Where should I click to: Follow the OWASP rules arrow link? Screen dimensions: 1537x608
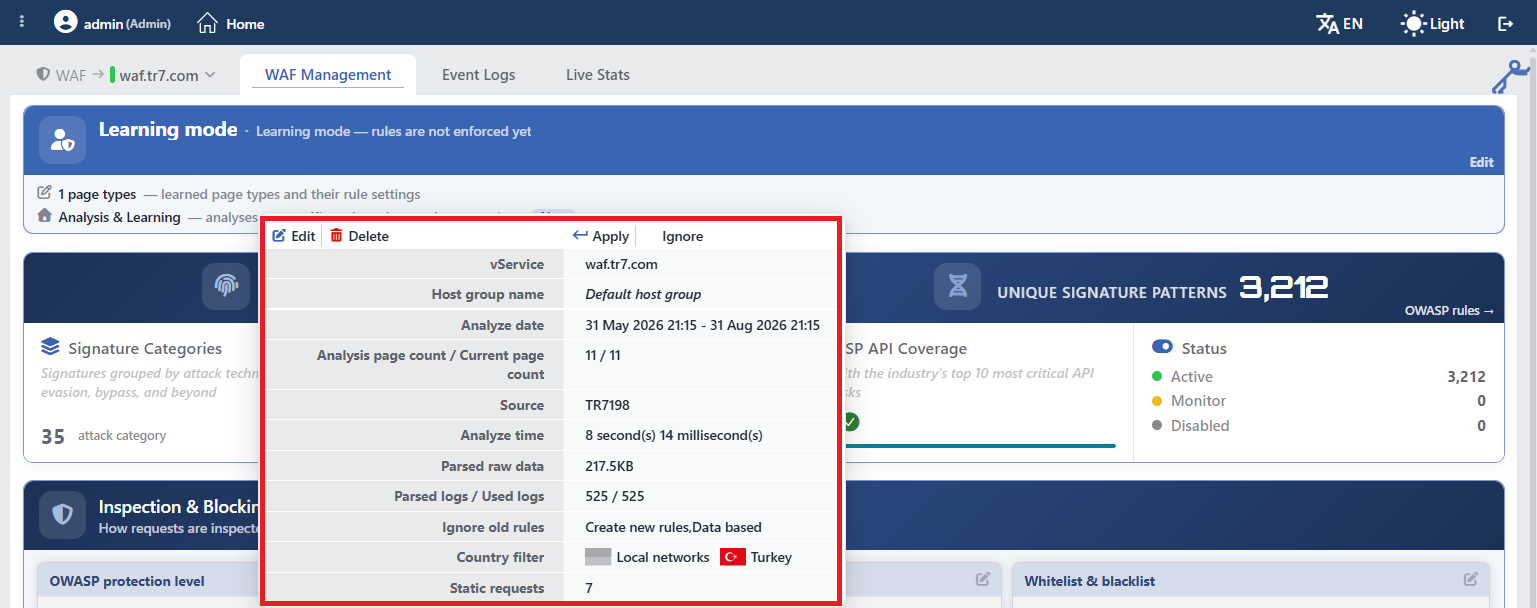click(1449, 310)
